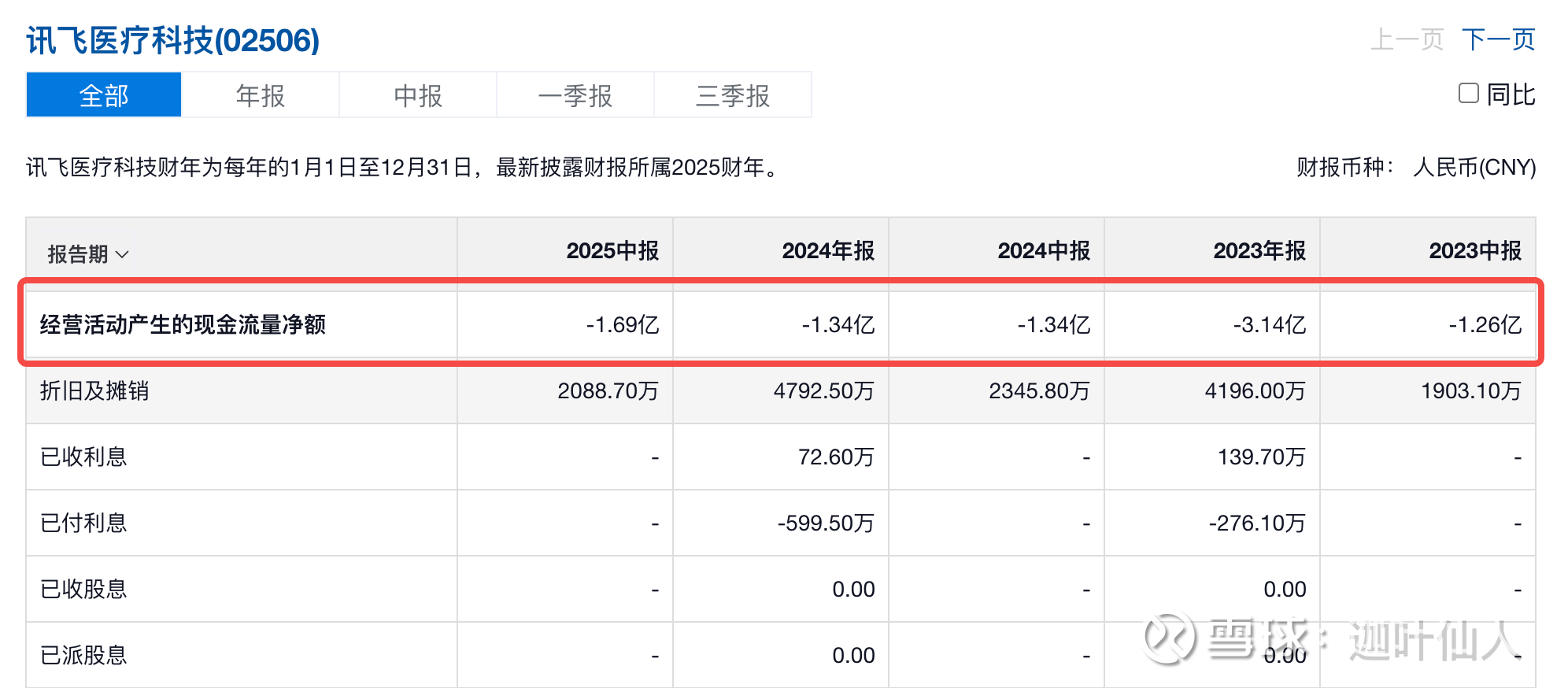Click the 已收股息 row label
Image resolution: width=1568 pixels, height=688 pixels.
point(83,589)
